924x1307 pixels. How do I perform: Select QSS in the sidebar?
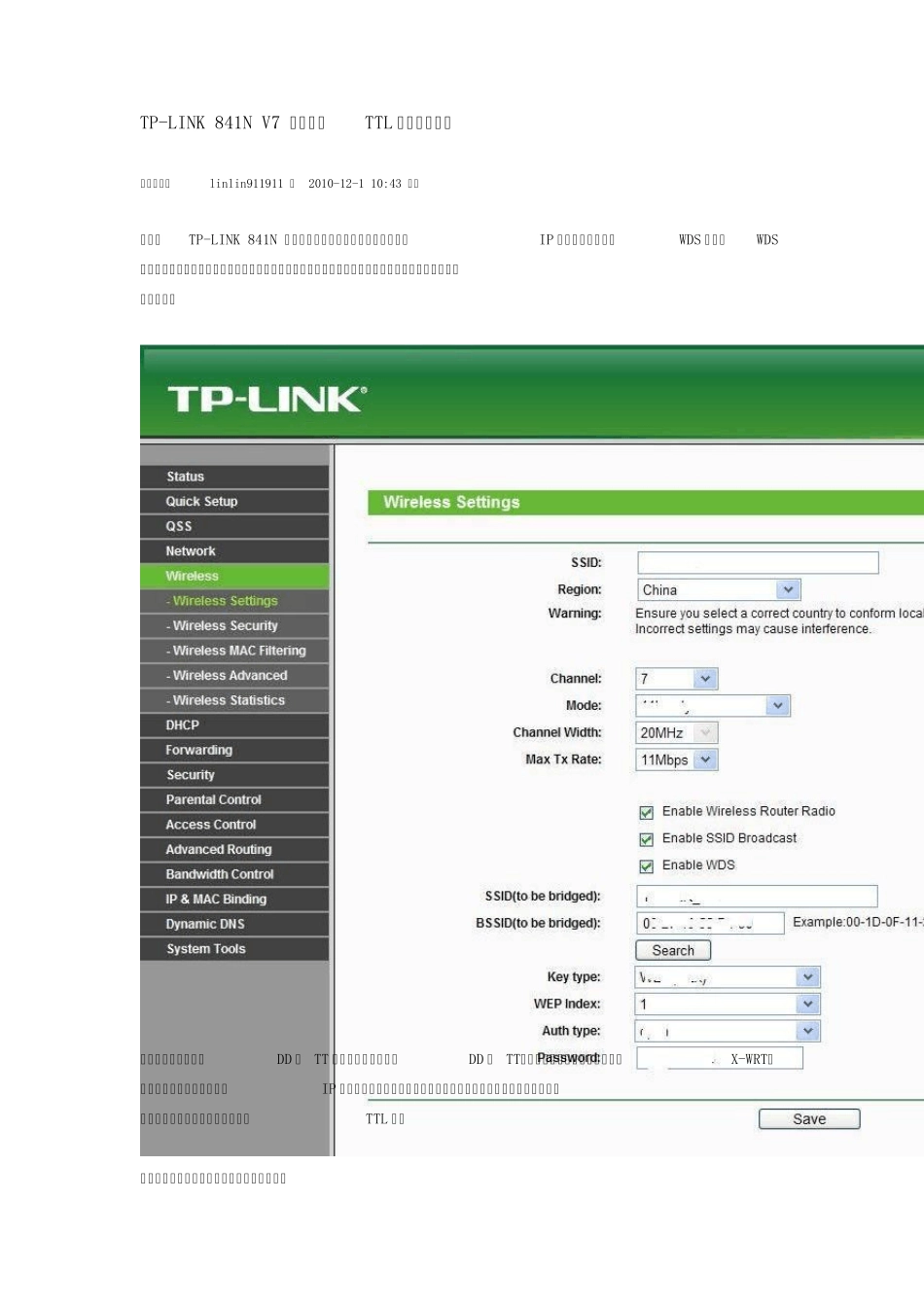tap(234, 526)
